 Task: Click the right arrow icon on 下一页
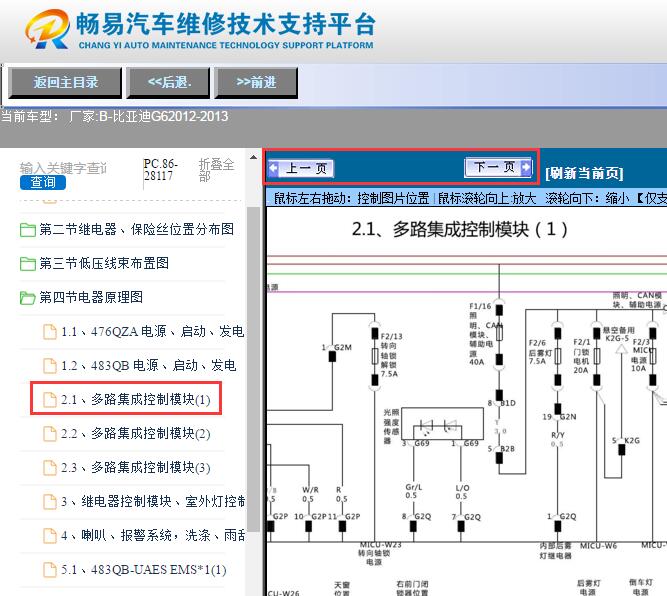coord(526,167)
